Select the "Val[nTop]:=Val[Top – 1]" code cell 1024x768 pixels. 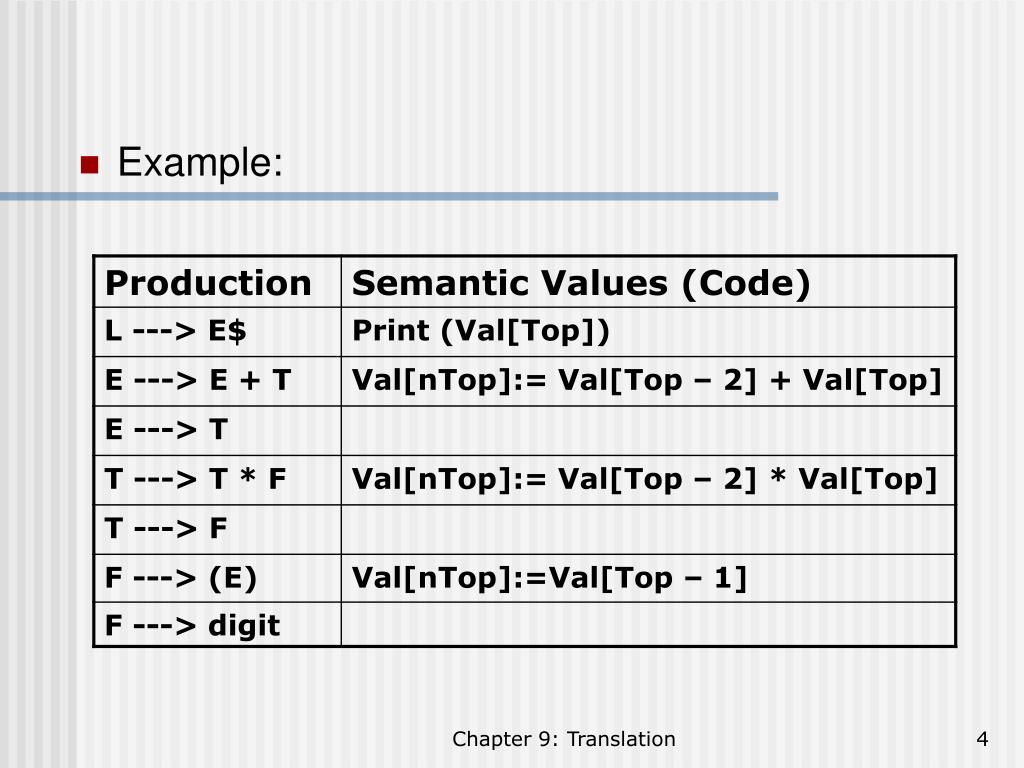[549, 578]
